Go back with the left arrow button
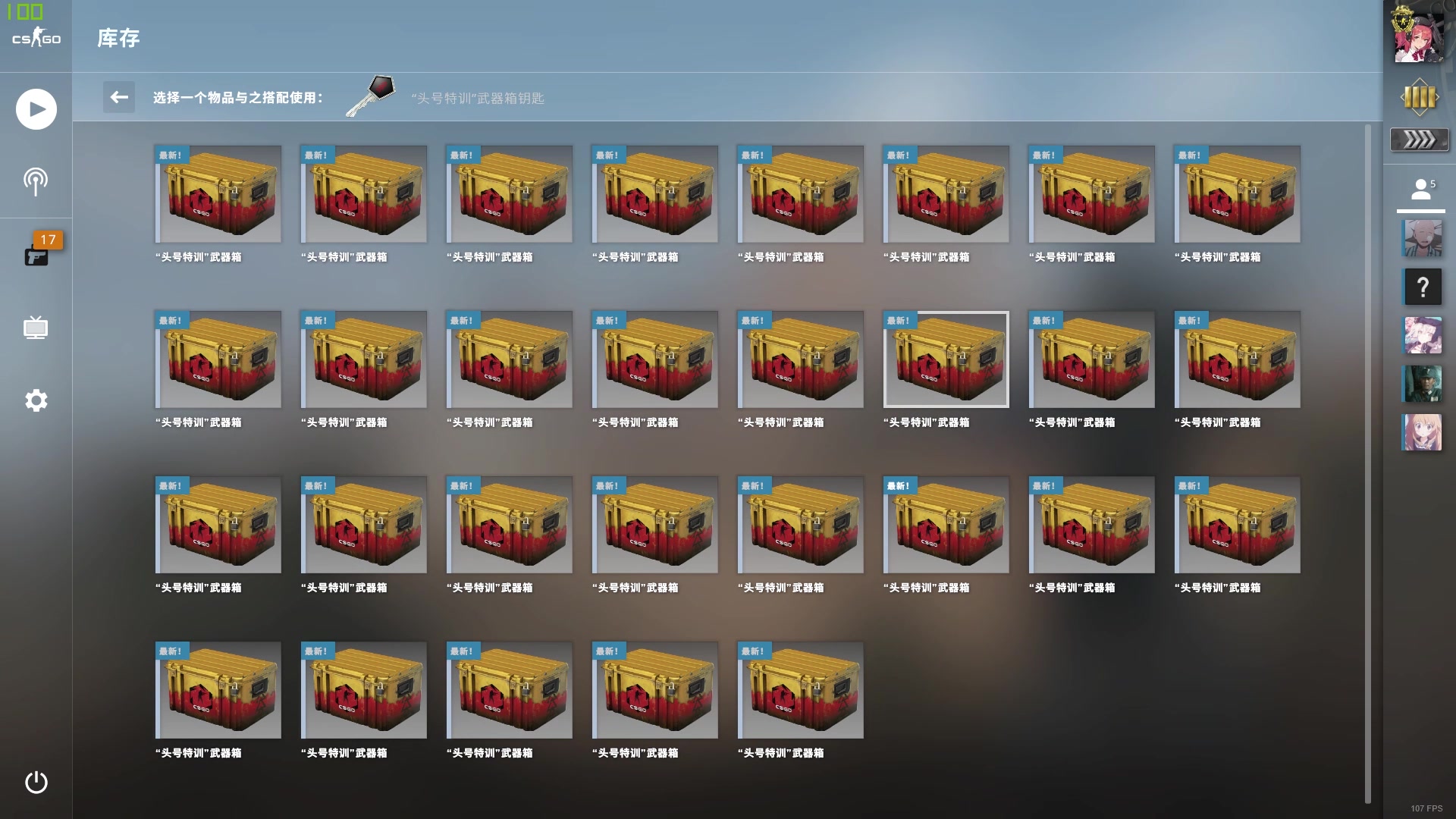 click(x=119, y=97)
